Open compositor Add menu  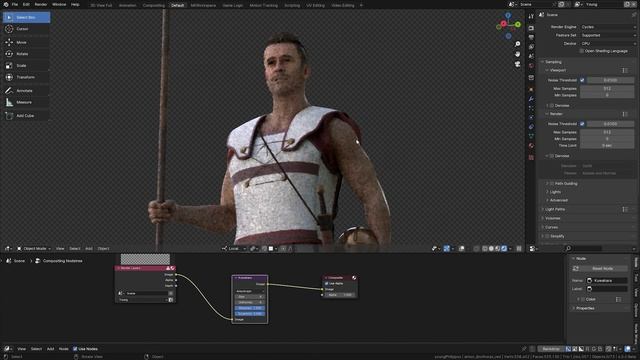[51, 349]
